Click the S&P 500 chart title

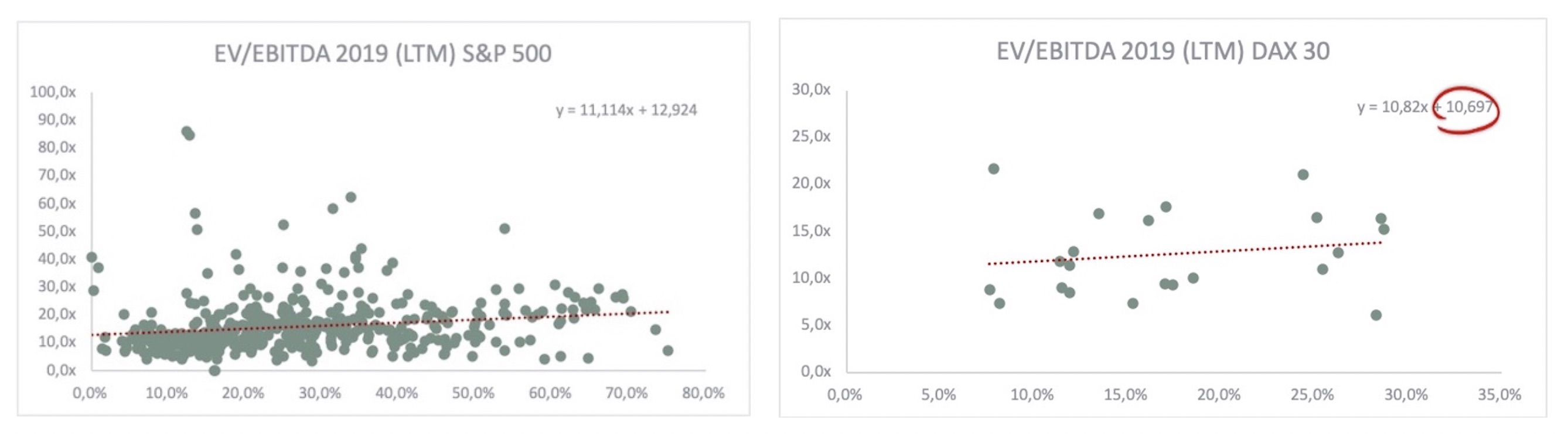click(382, 53)
